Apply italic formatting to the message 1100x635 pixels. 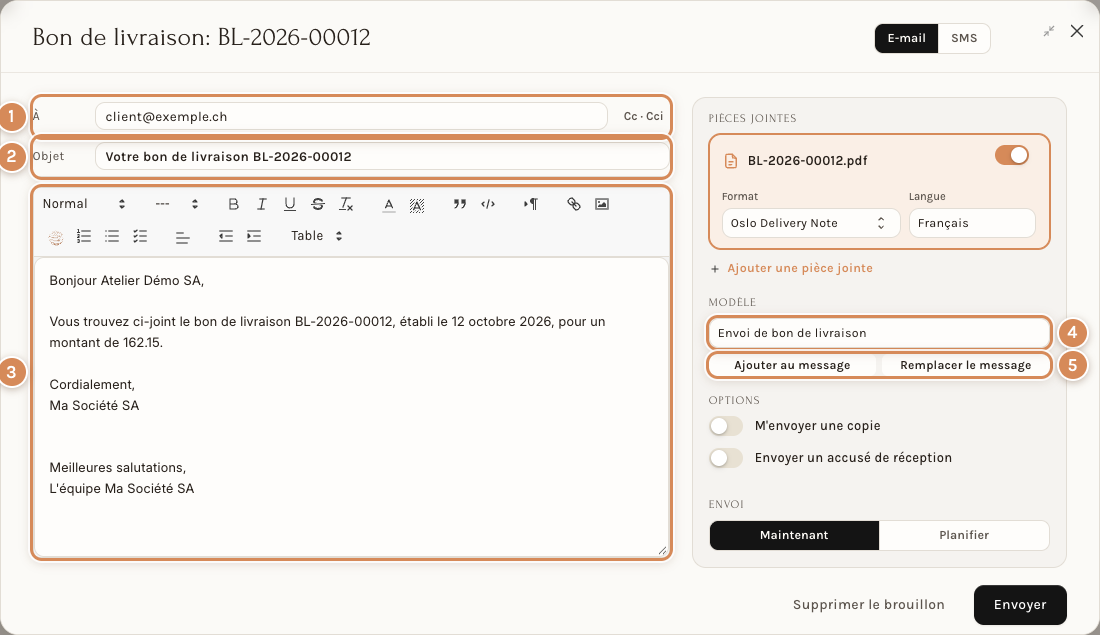[x=262, y=204]
